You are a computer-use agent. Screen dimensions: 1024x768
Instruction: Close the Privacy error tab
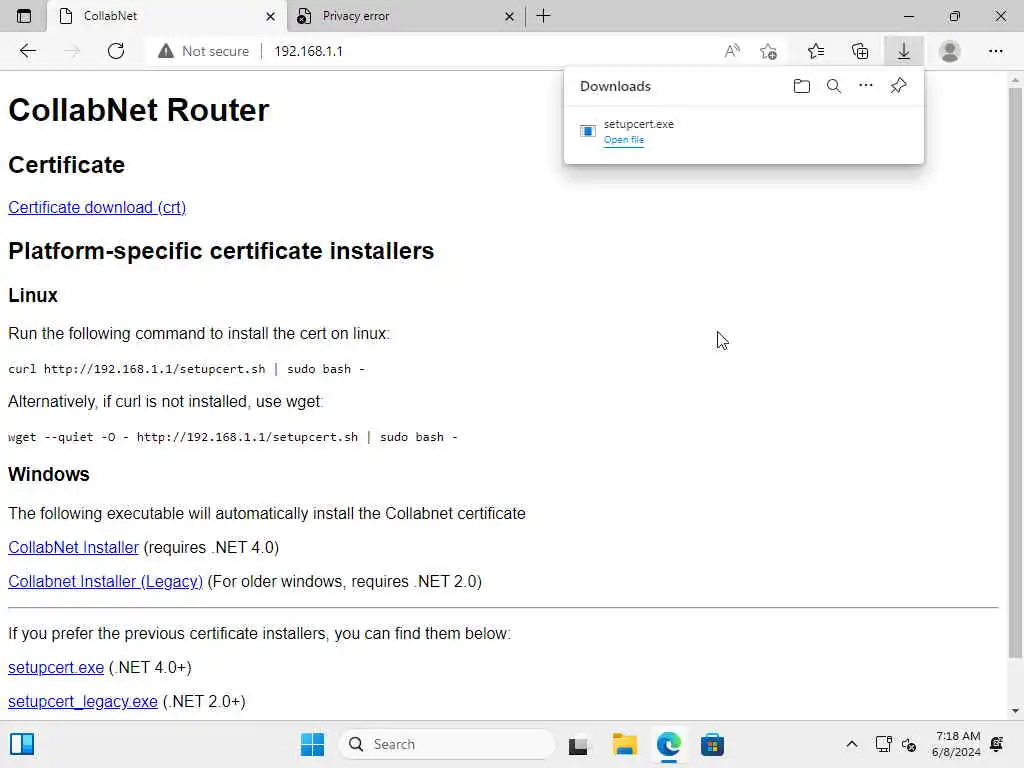pyautogui.click(x=509, y=16)
